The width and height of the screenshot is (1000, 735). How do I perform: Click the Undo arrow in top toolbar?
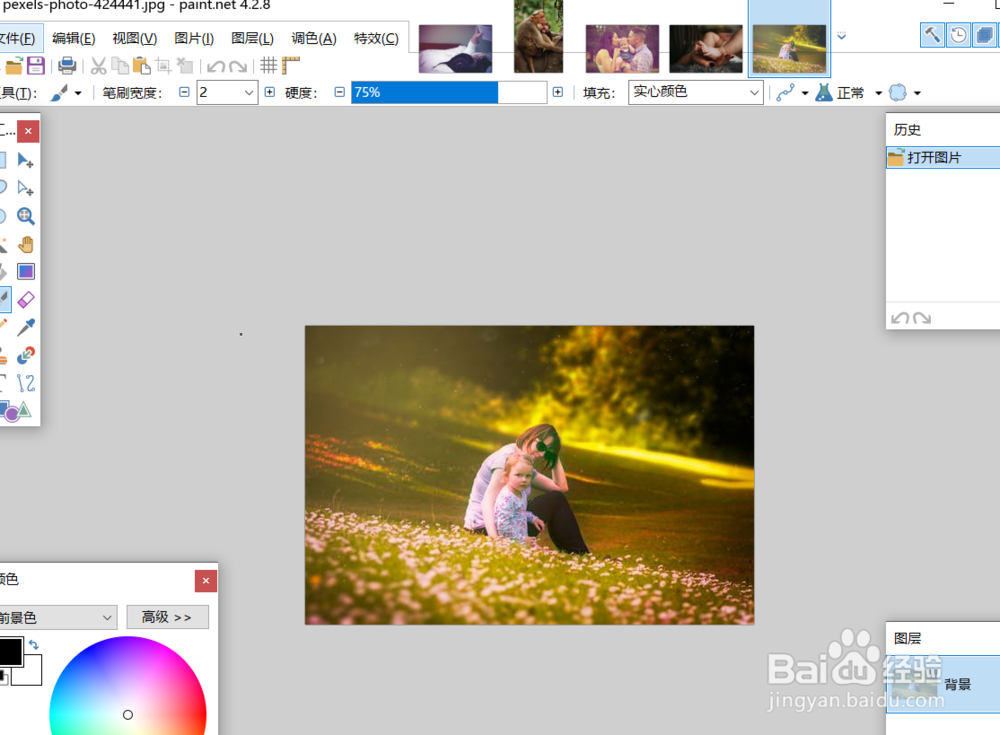216,66
